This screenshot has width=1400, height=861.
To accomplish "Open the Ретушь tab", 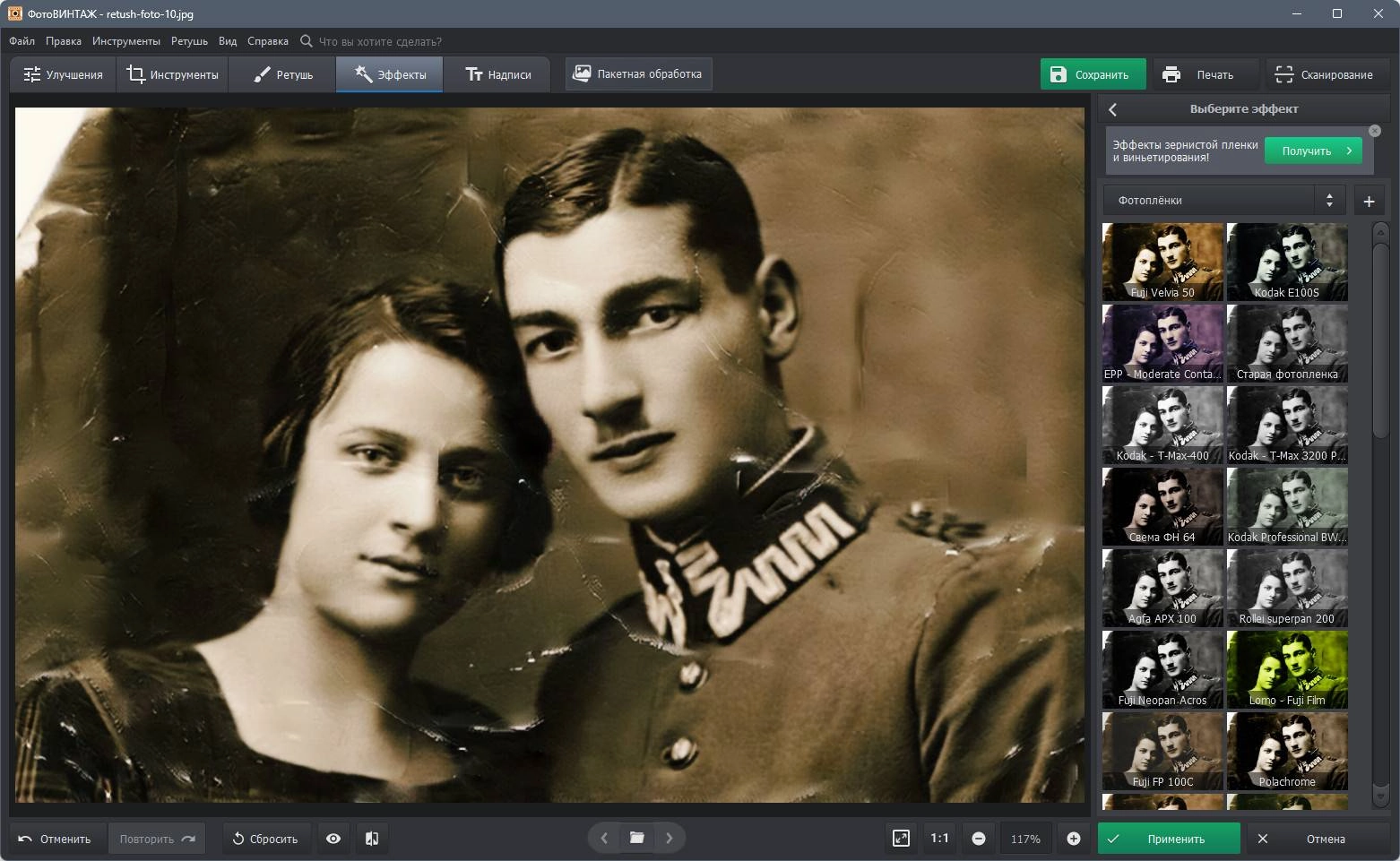I will pos(282,74).
